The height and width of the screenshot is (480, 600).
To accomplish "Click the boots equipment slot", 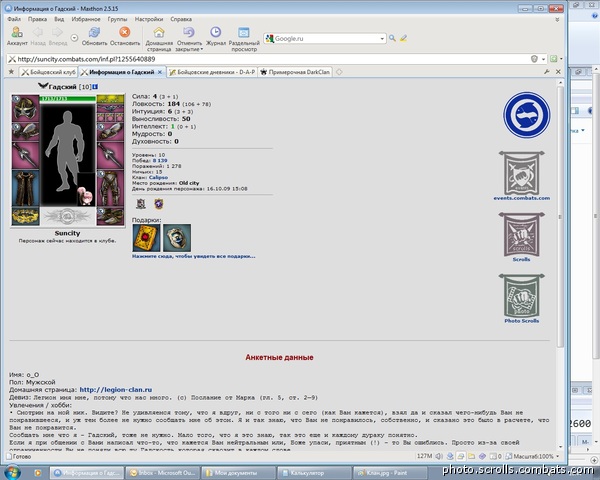I will (110, 217).
